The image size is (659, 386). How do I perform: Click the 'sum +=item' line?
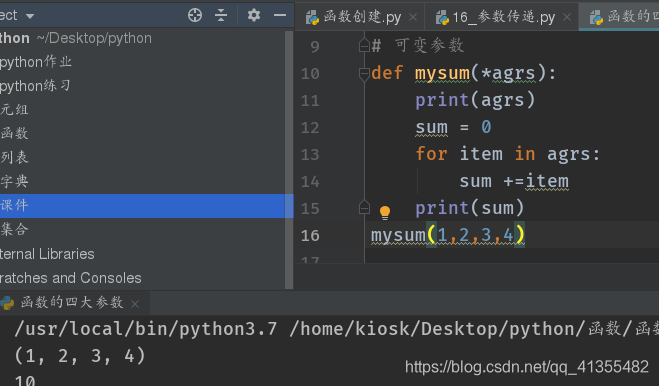514,181
